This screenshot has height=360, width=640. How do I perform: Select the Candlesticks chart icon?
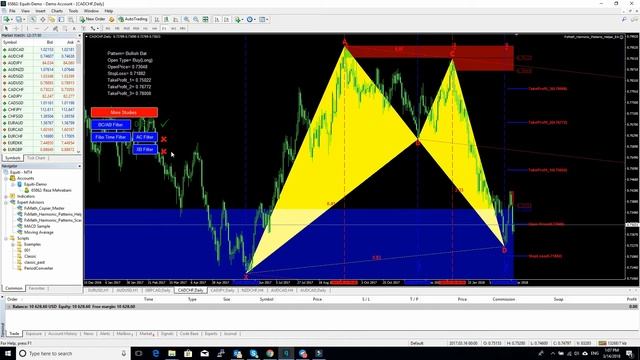tap(166, 19)
